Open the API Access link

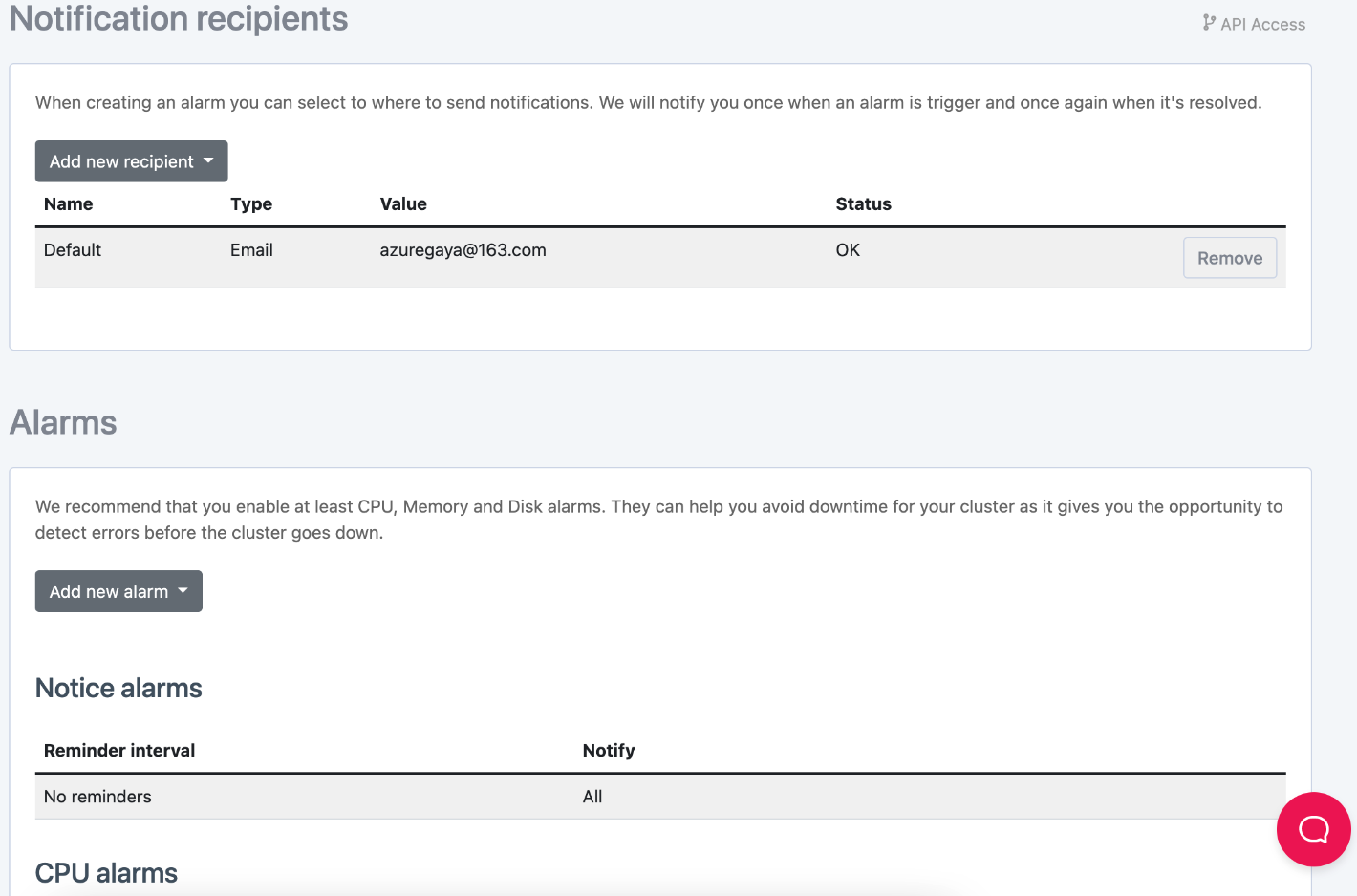(x=1262, y=25)
